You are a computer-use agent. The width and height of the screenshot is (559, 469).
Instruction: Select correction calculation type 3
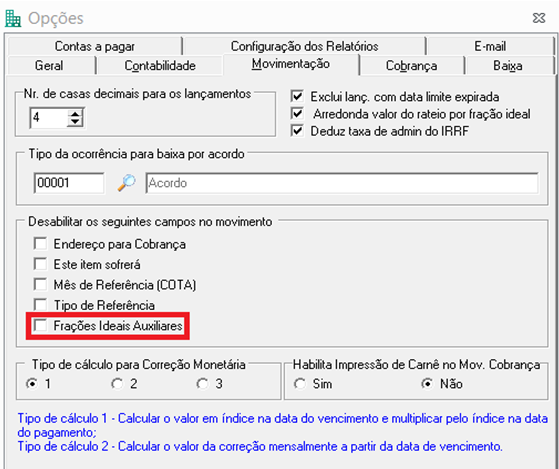point(202,384)
